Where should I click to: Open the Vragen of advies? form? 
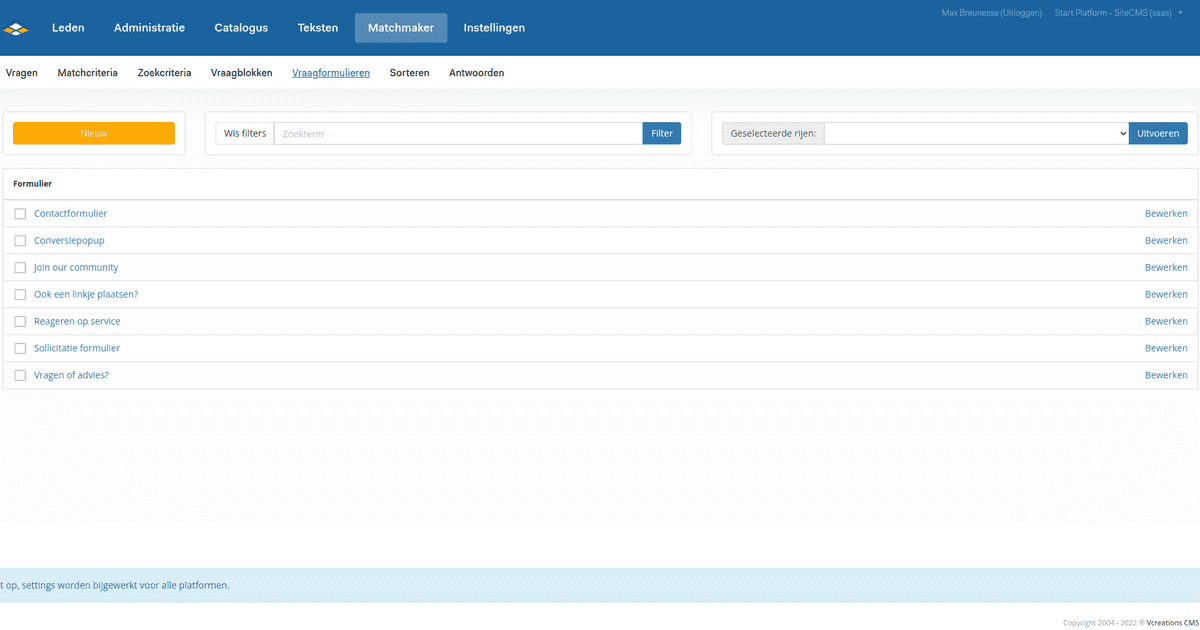[x=71, y=374]
